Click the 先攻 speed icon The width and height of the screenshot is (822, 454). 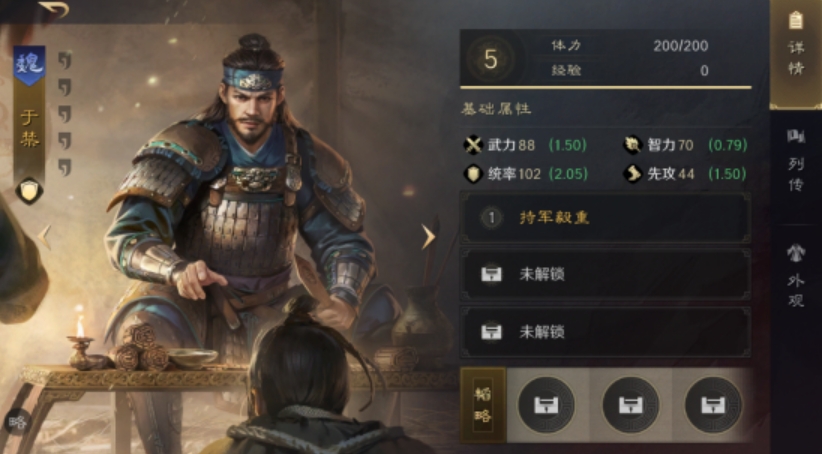click(x=633, y=174)
